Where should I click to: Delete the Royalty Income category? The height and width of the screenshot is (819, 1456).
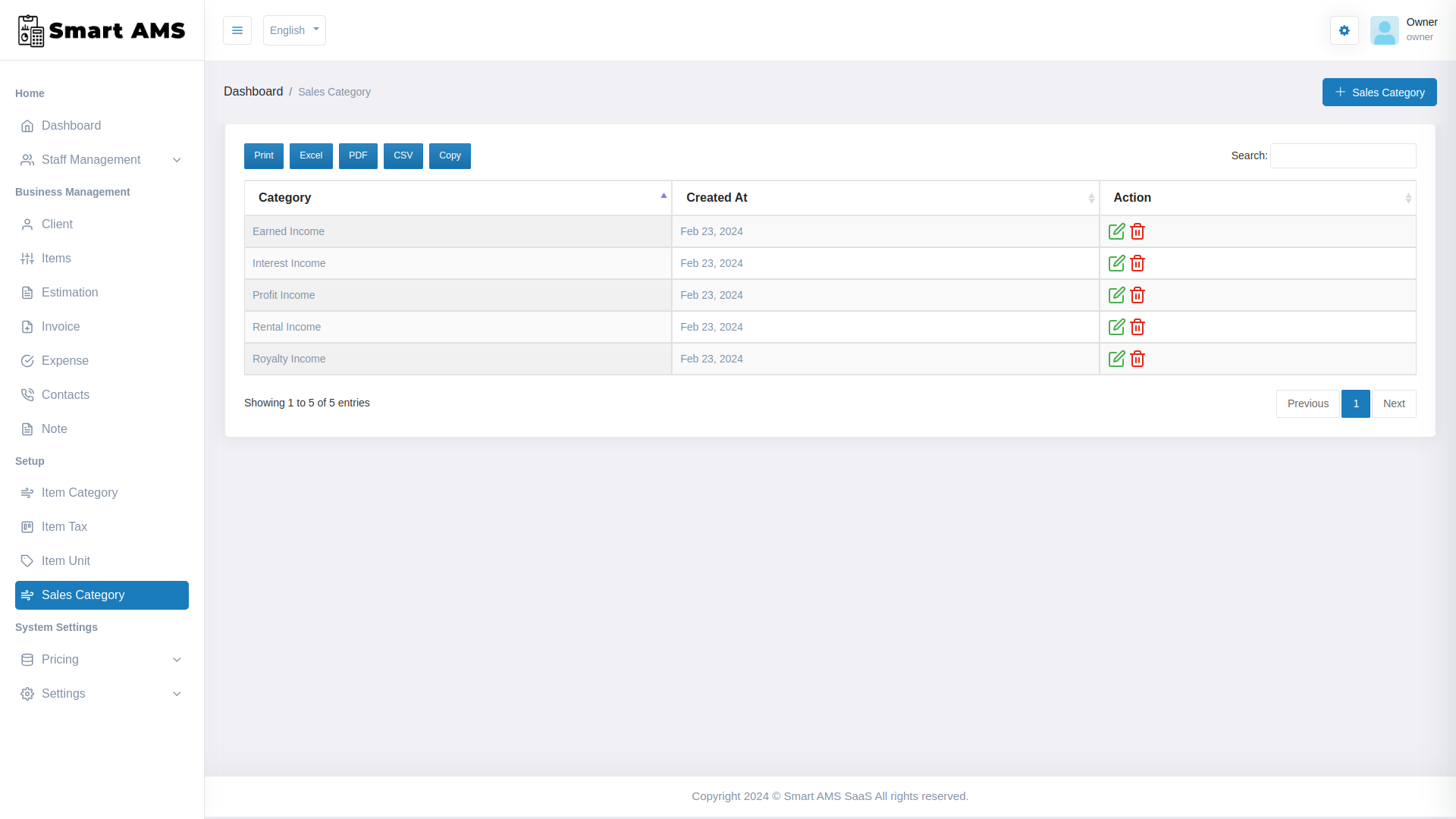pos(1137,359)
